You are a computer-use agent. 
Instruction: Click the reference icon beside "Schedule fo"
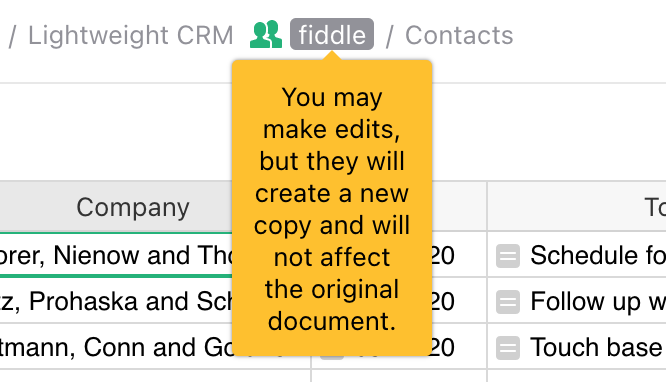(x=508, y=256)
